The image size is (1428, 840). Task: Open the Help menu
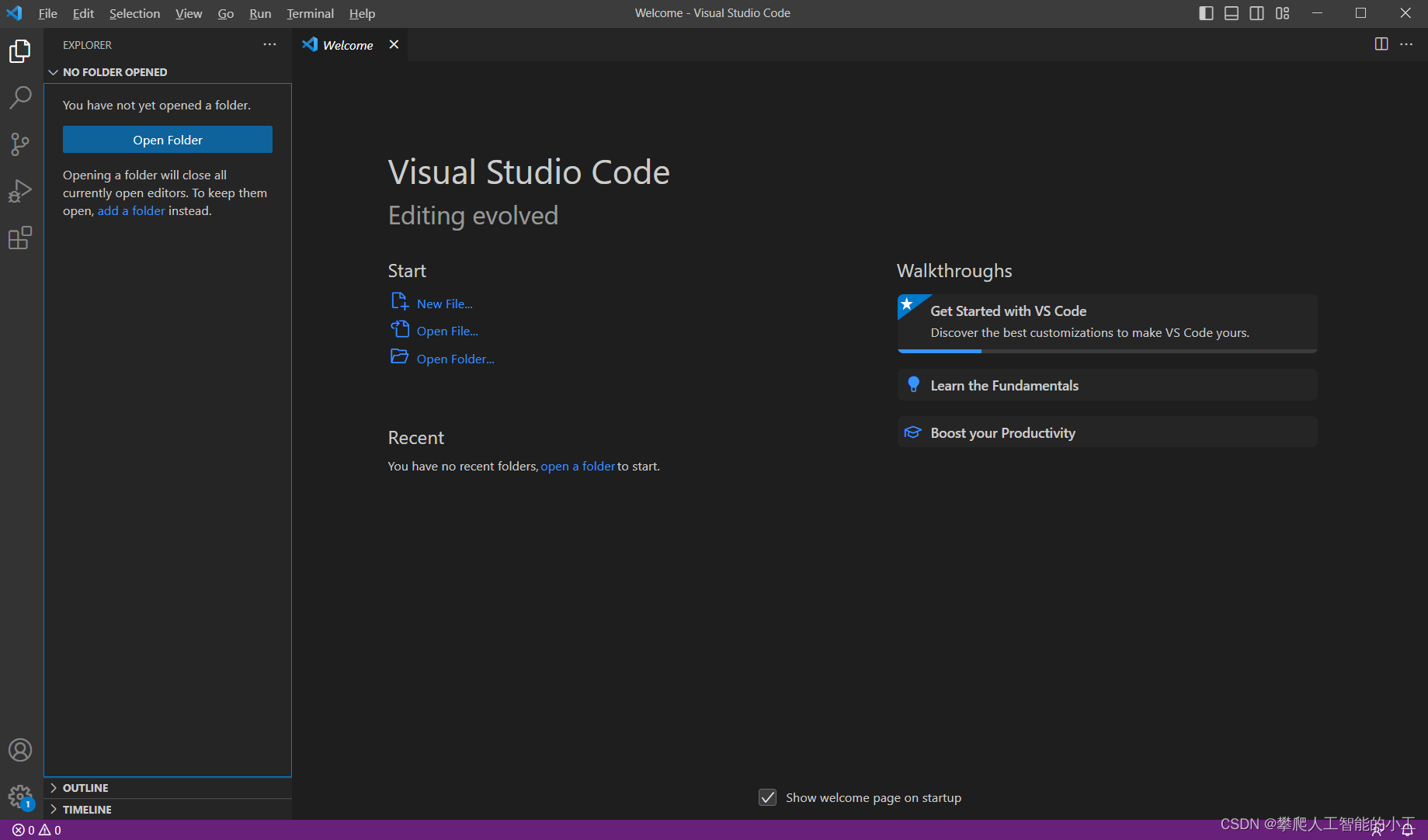click(362, 13)
